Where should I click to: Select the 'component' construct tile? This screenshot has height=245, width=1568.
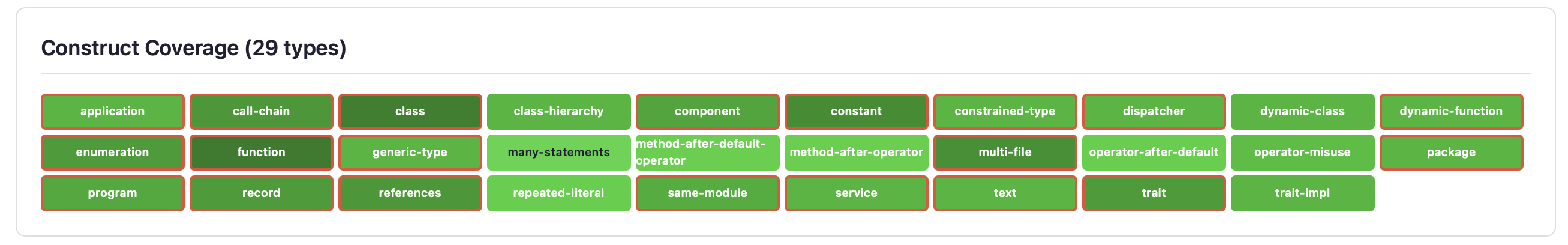(x=707, y=112)
